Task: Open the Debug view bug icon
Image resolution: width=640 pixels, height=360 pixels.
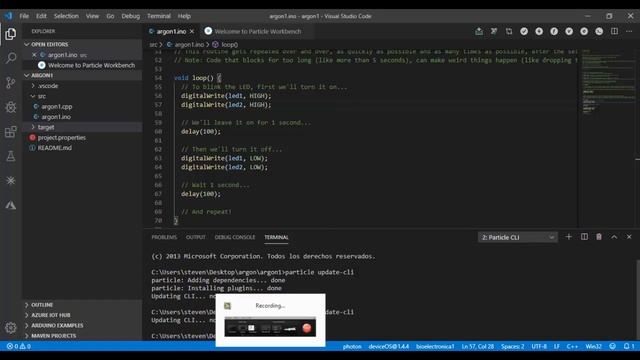Action: tap(11, 107)
